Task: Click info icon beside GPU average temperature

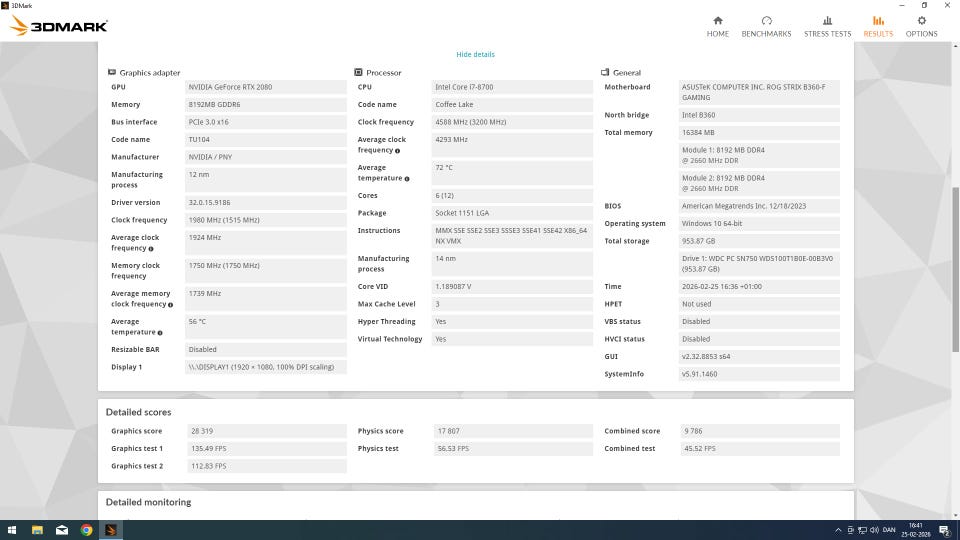Action: click(159, 332)
